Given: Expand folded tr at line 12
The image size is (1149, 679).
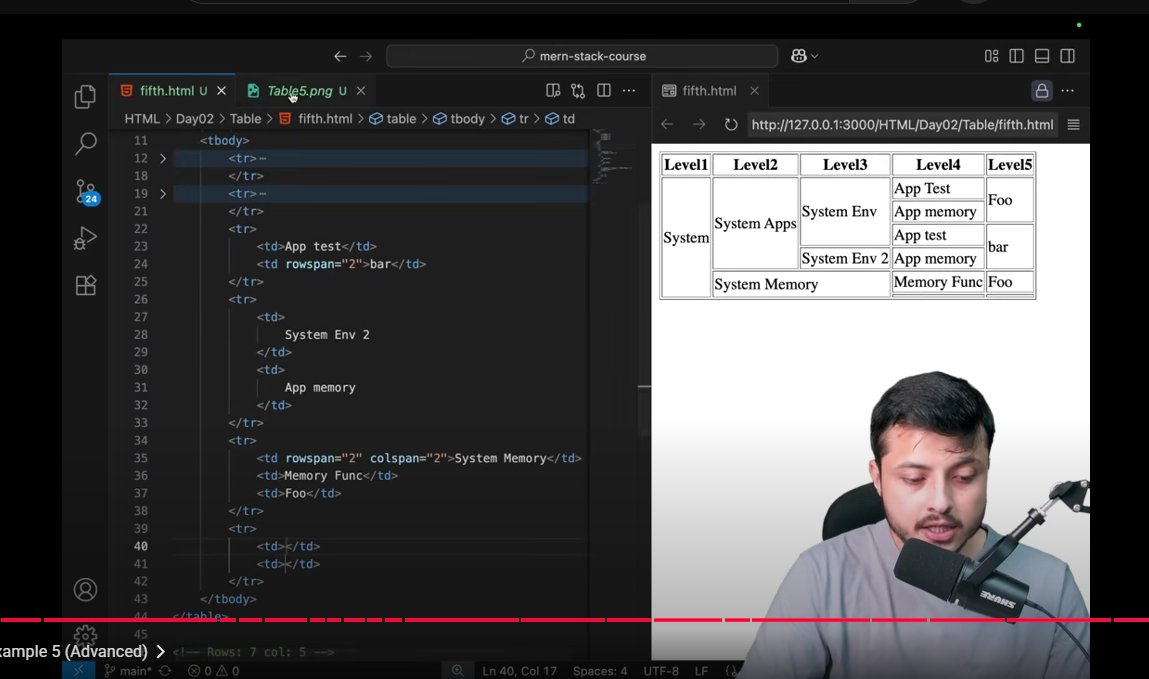Looking at the screenshot, I should [163, 158].
